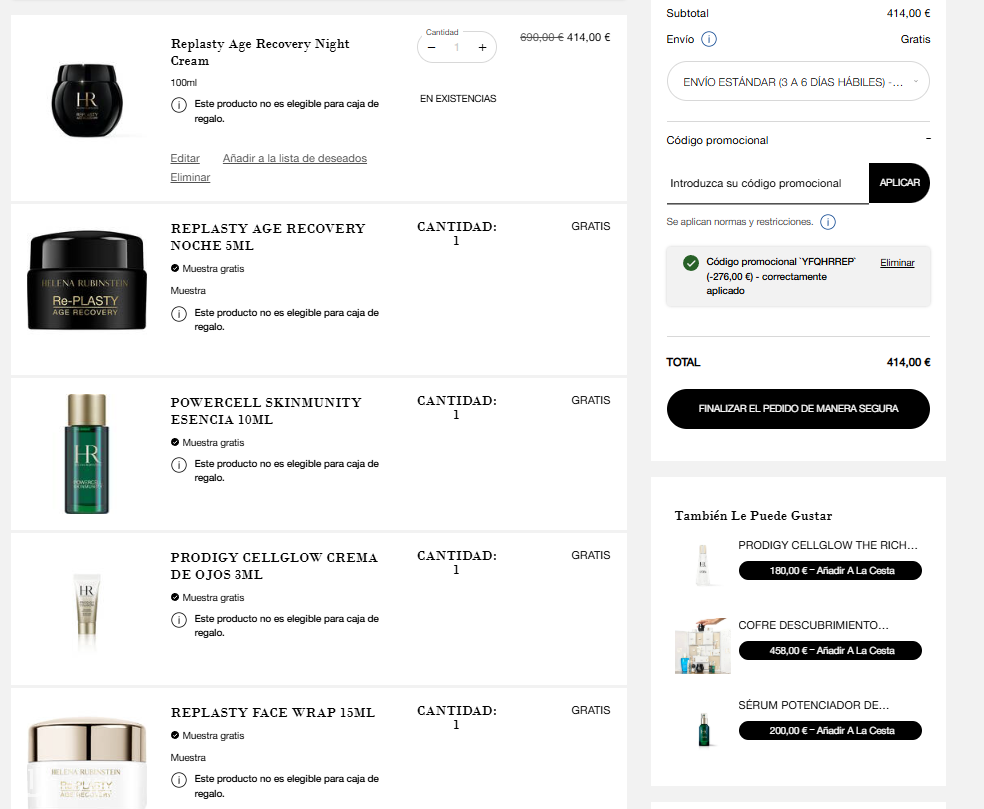
Task: Add Night Cream to lista de deseados
Action: click(x=294, y=158)
